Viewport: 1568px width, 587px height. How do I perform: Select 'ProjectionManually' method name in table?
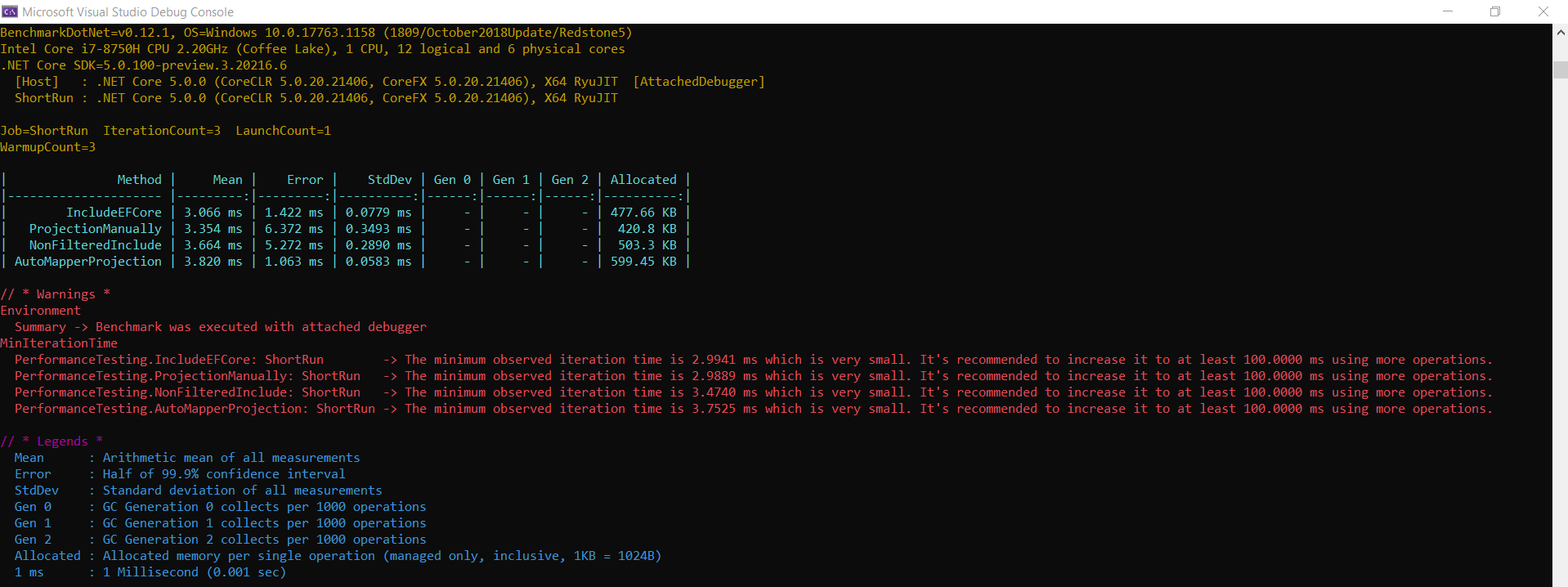tap(96, 229)
